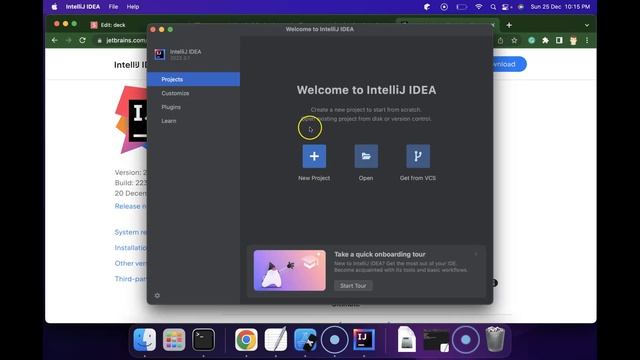Select the 'Edit: deck' Chrome tab
Screen dimensions: 640x360
click(x=113, y=25)
